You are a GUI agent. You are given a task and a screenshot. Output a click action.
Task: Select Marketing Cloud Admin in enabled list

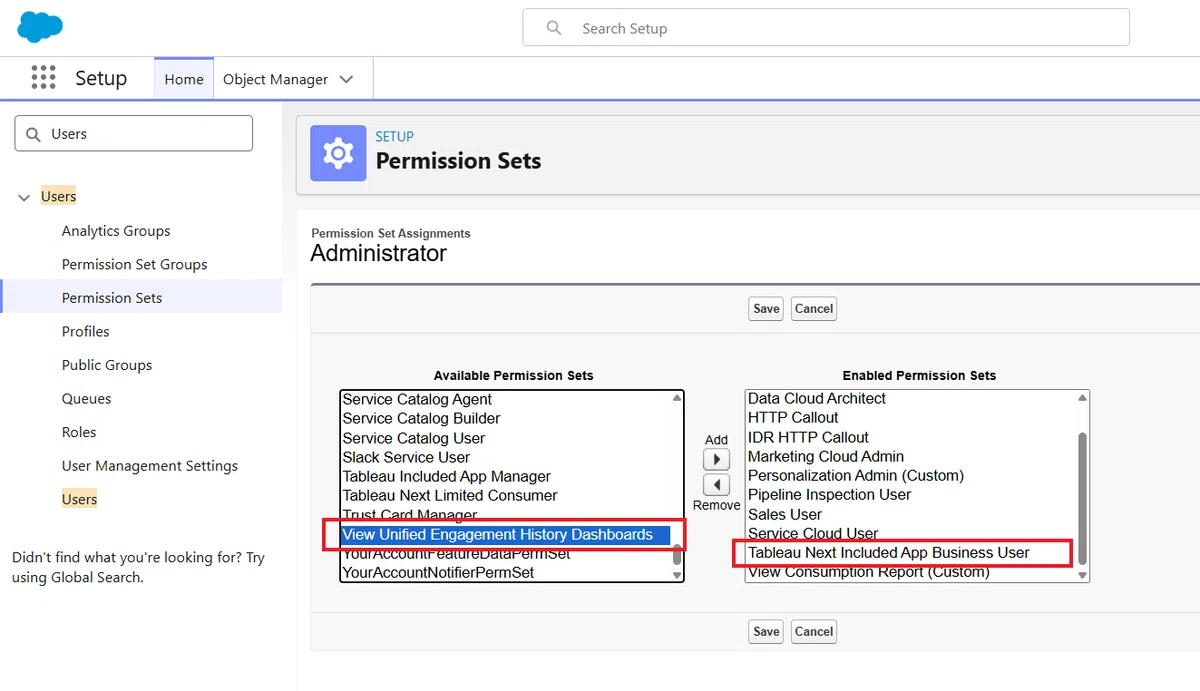tap(826, 456)
